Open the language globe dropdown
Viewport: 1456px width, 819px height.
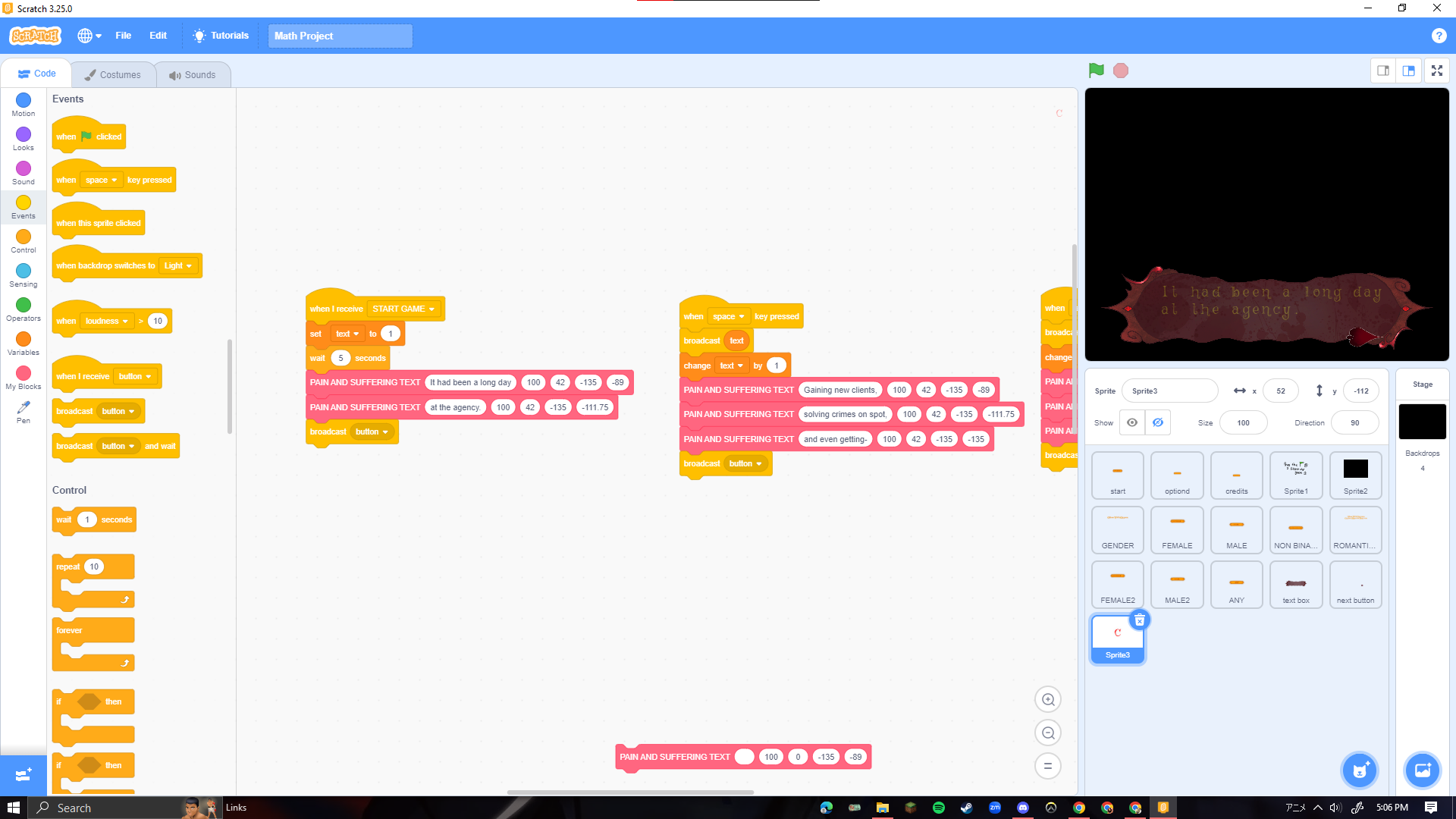[x=89, y=36]
